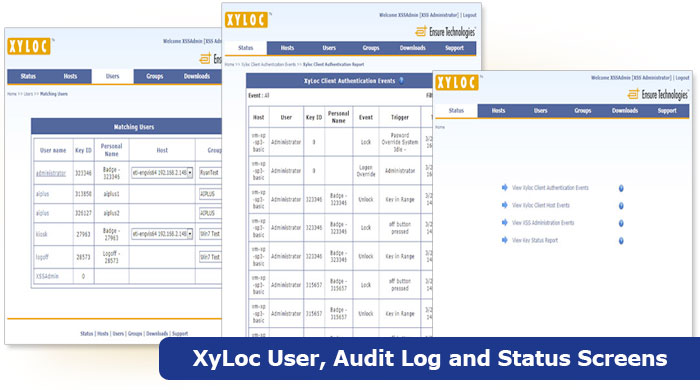Select Status tab in Users window
This screenshot has height=390, width=700.
click(x=28, y=76)
